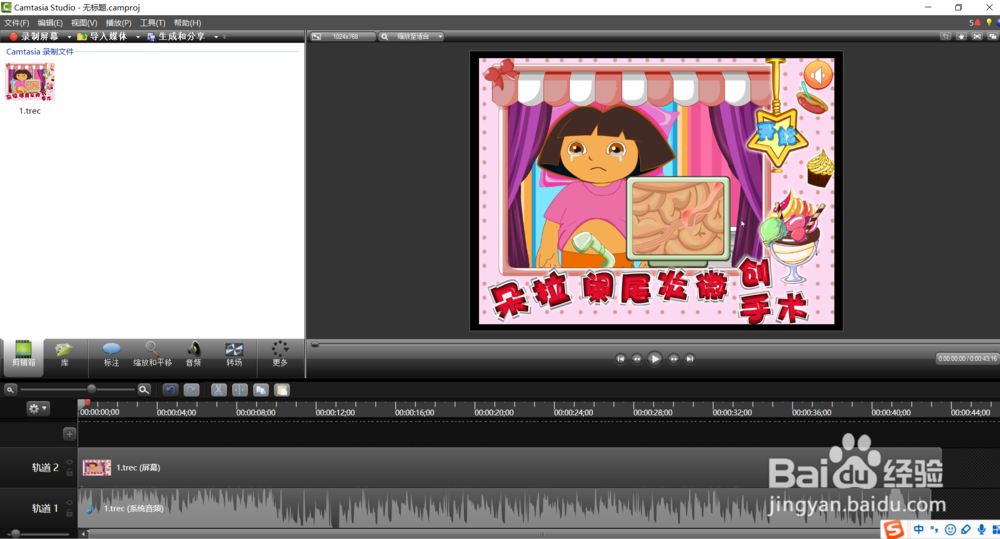Open the Callouts tool (标注)
Screen dimensions: 1000x539
pyautogui.click(x=111, y=355)
